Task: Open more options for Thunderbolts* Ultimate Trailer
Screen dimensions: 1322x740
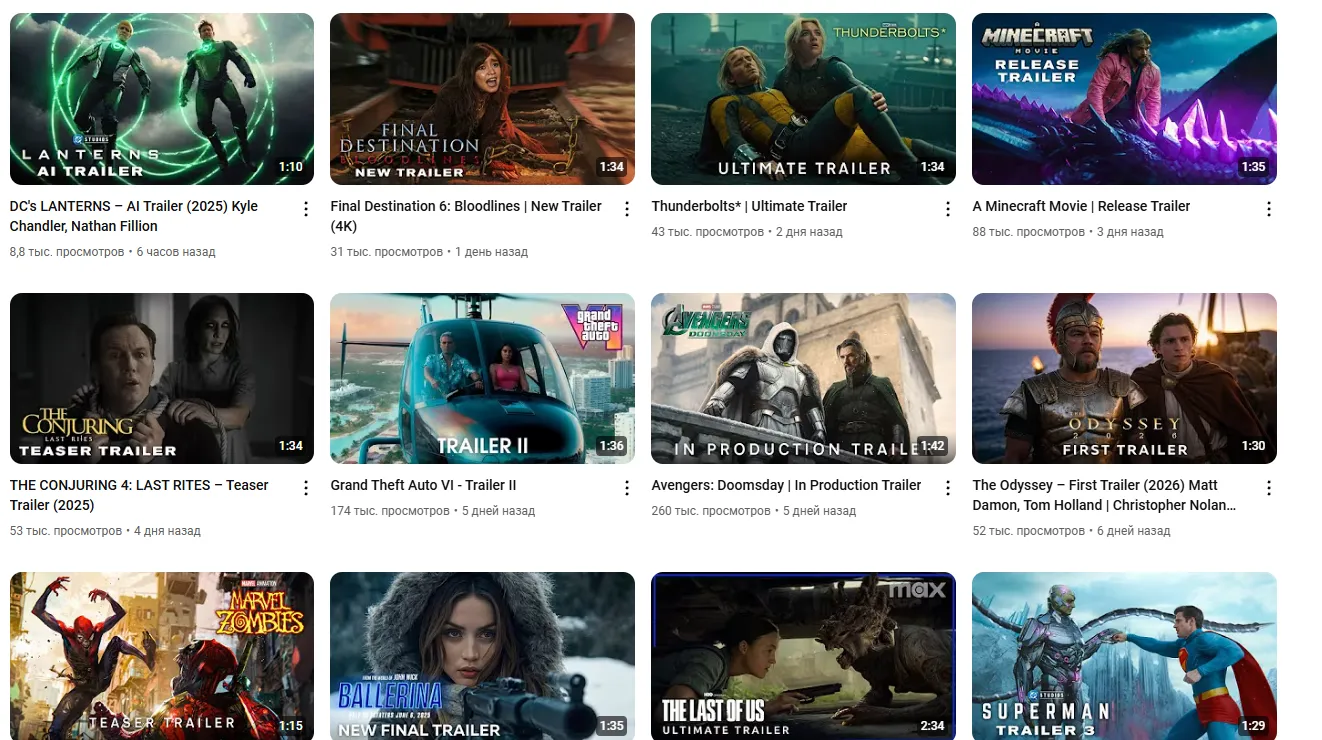Action: [948, 209]
